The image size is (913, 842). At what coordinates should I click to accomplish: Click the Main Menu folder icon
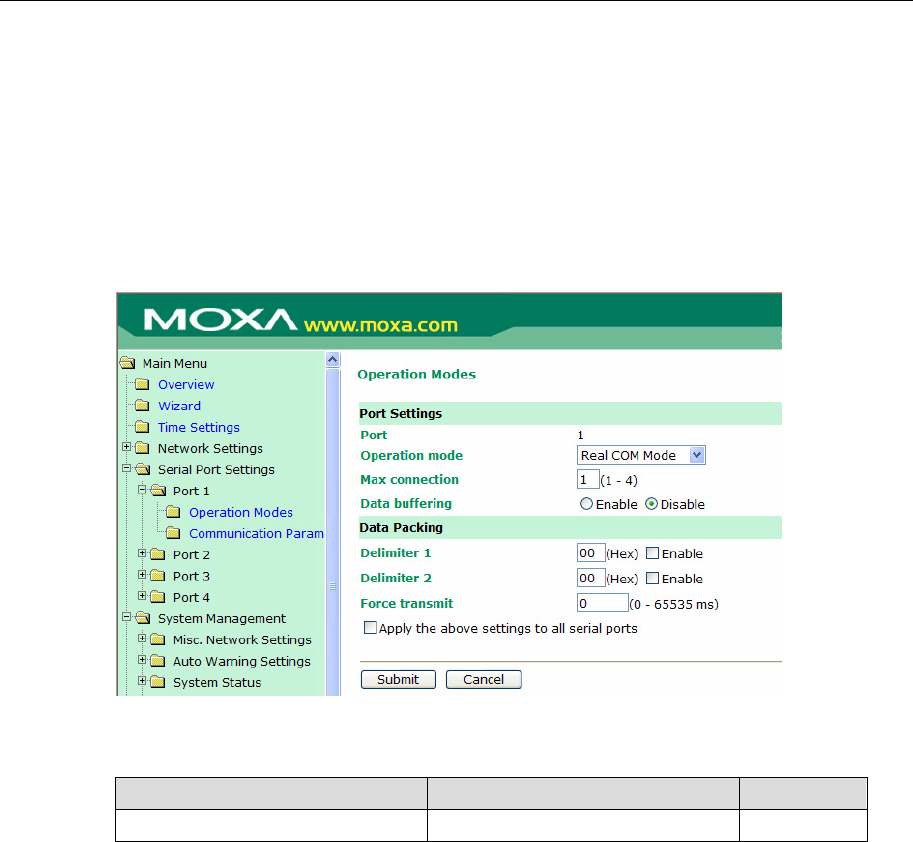[127, 364]
